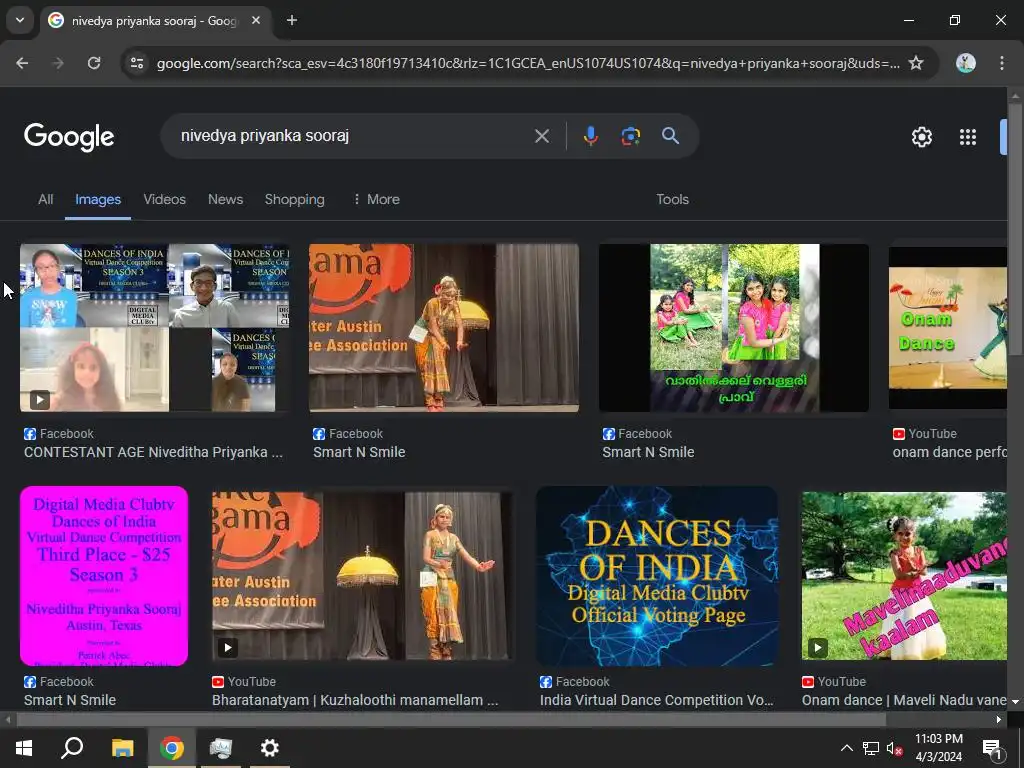Click the search query input field
The height and width of the screenshot is (768, 1024).
point(349,136)
